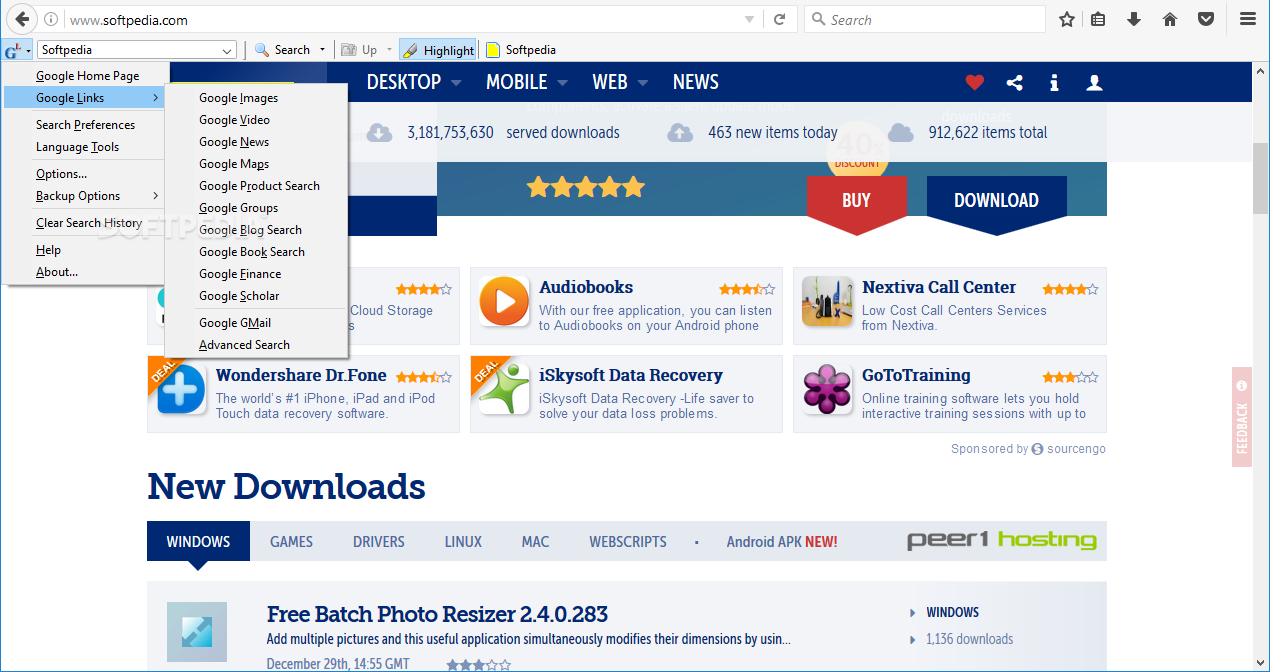Screen dimensions: 1270x672
Task: Click the Google toolbar G logo icon
Action: tap(12, 50)
